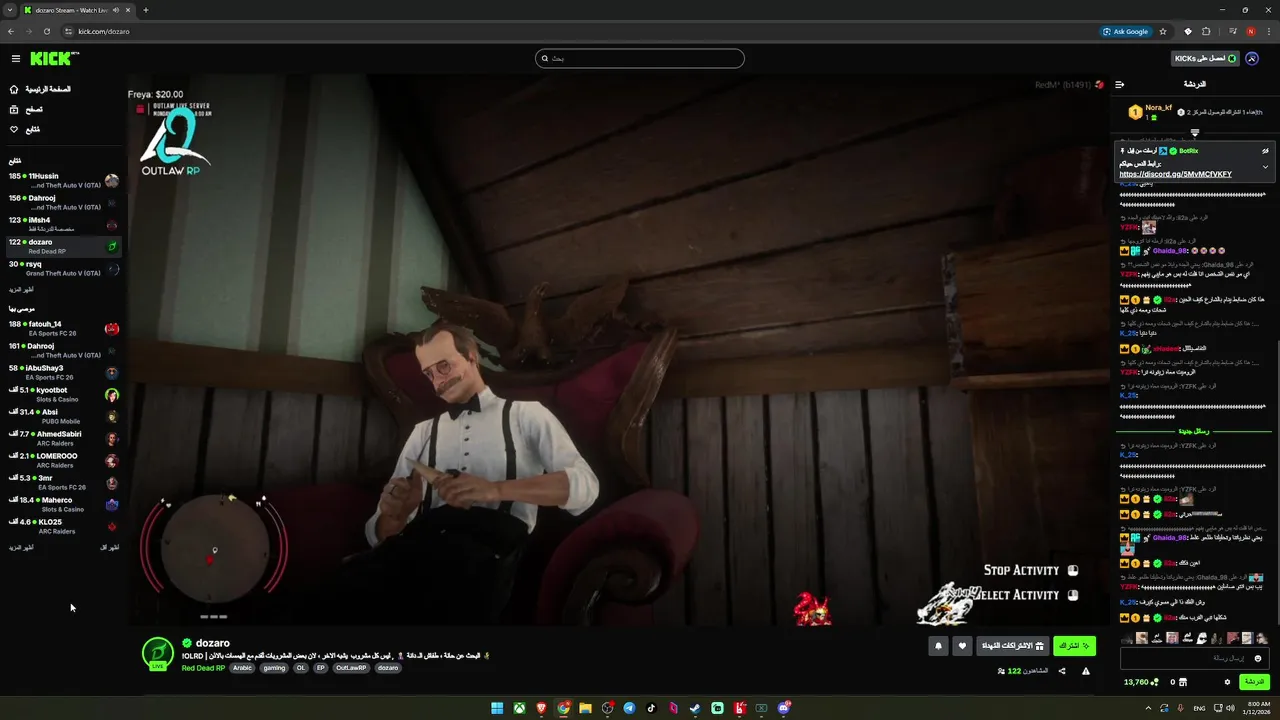
Task: Toggle follow heart button
Action: tap(962, 646)
